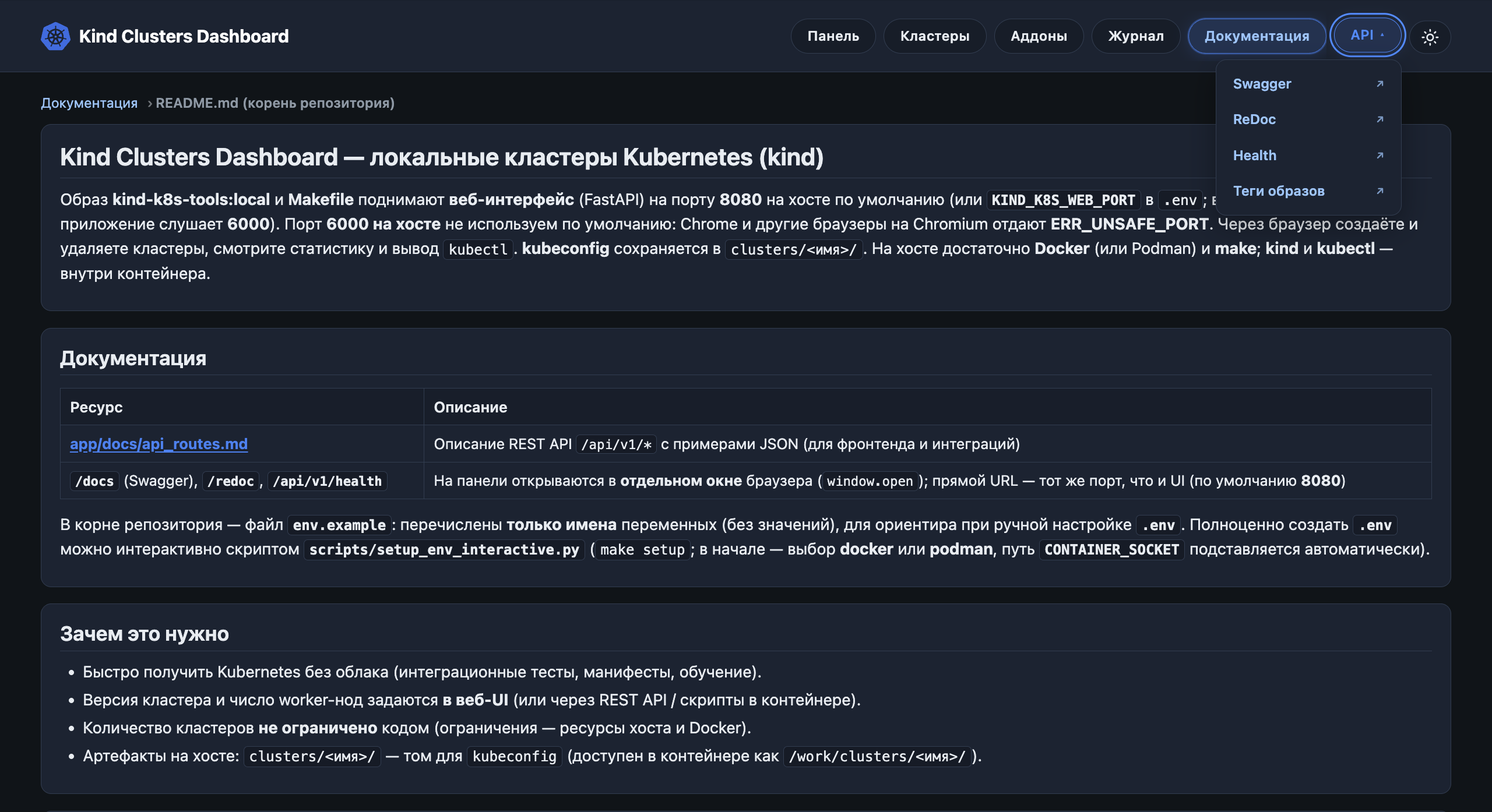Follow the app/docs/api_routes.md link

(159, 444)
